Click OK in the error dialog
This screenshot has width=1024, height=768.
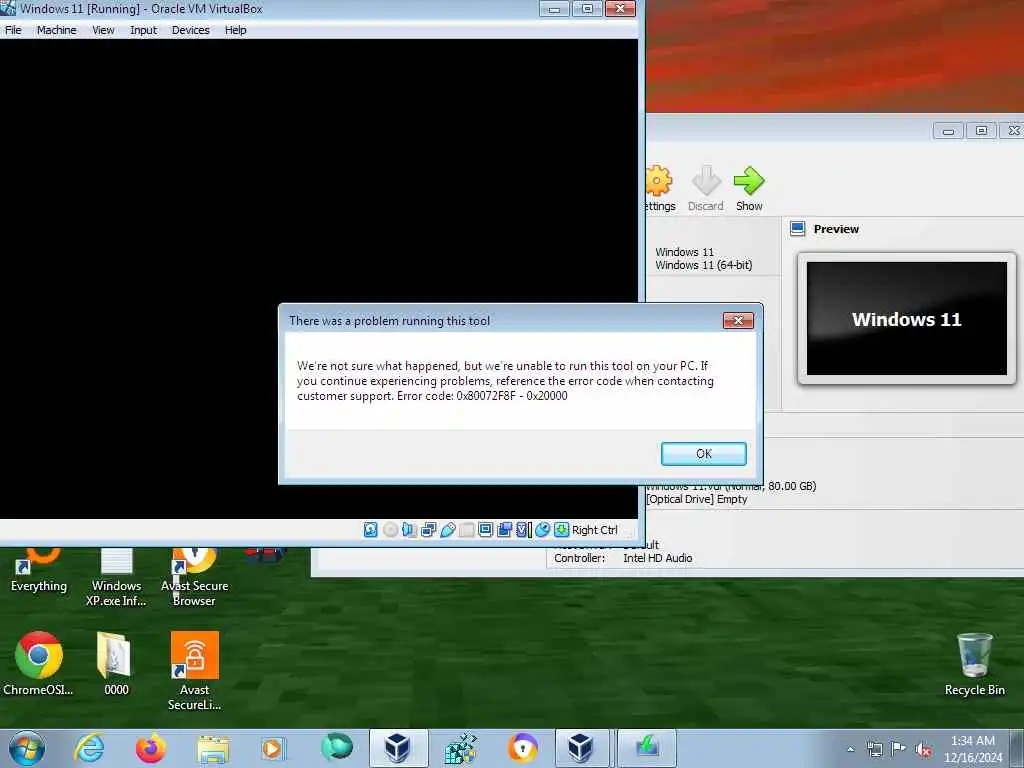tap(703, 454)
